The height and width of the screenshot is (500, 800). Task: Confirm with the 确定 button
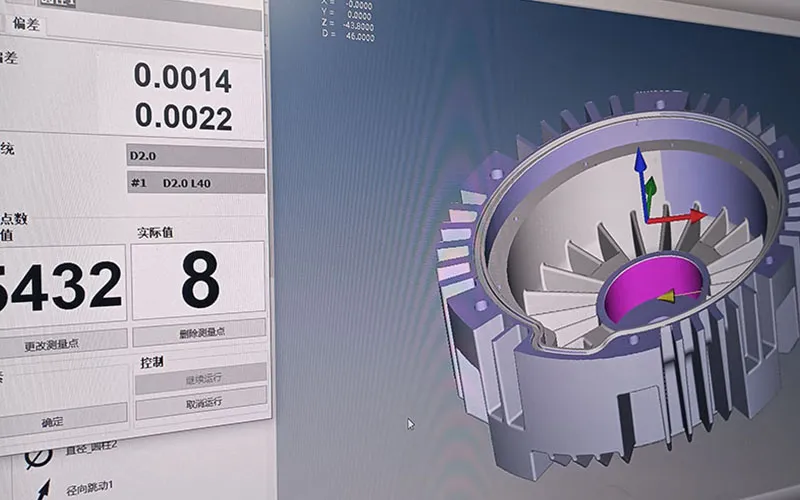pyautogui.click(x=53, y=423)
